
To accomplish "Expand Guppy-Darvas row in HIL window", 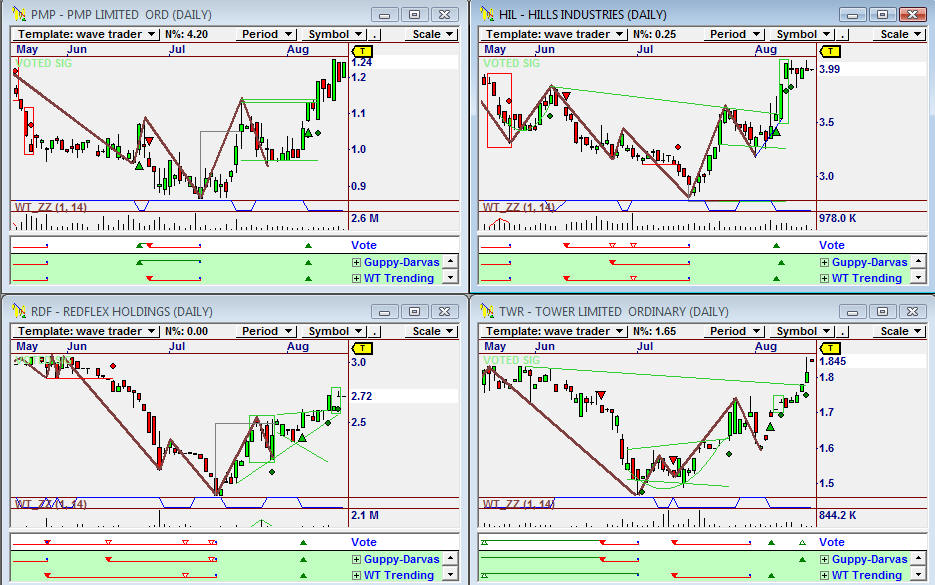I will click(x=824, y=262).
